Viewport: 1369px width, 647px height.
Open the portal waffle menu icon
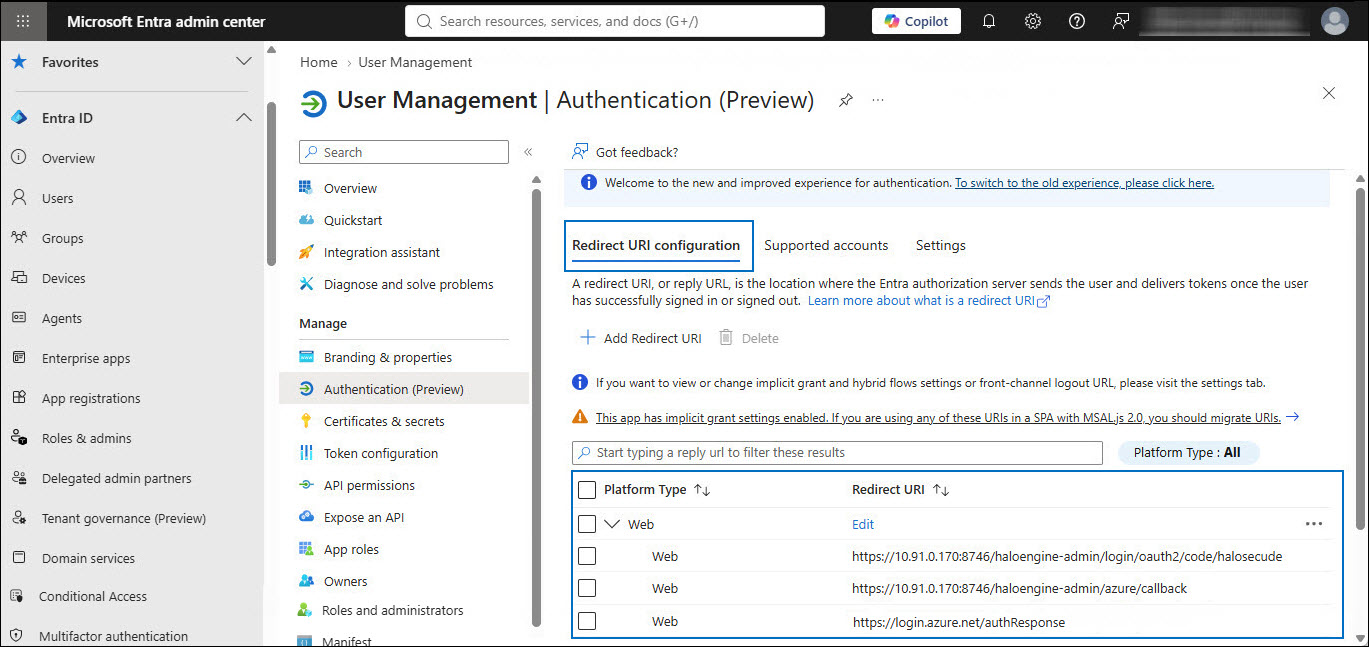pyautogui.click(x=24, y=21)
